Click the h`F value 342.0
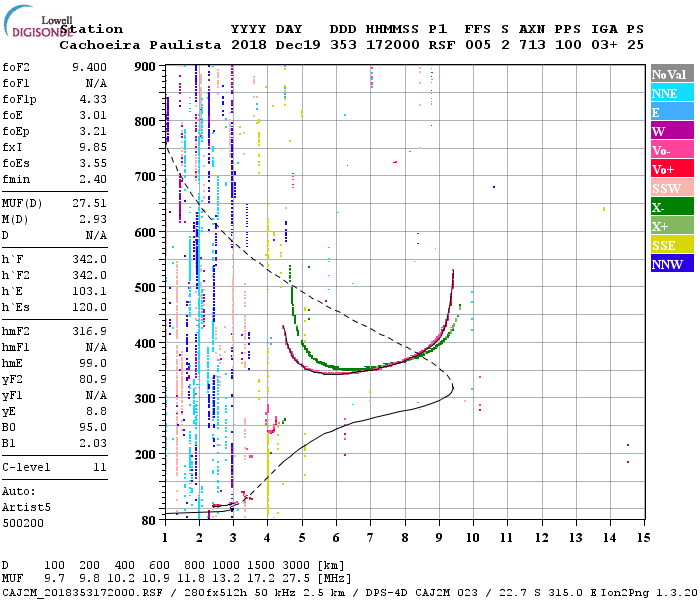This screenshot has height=600, width=700. (89, 259)
